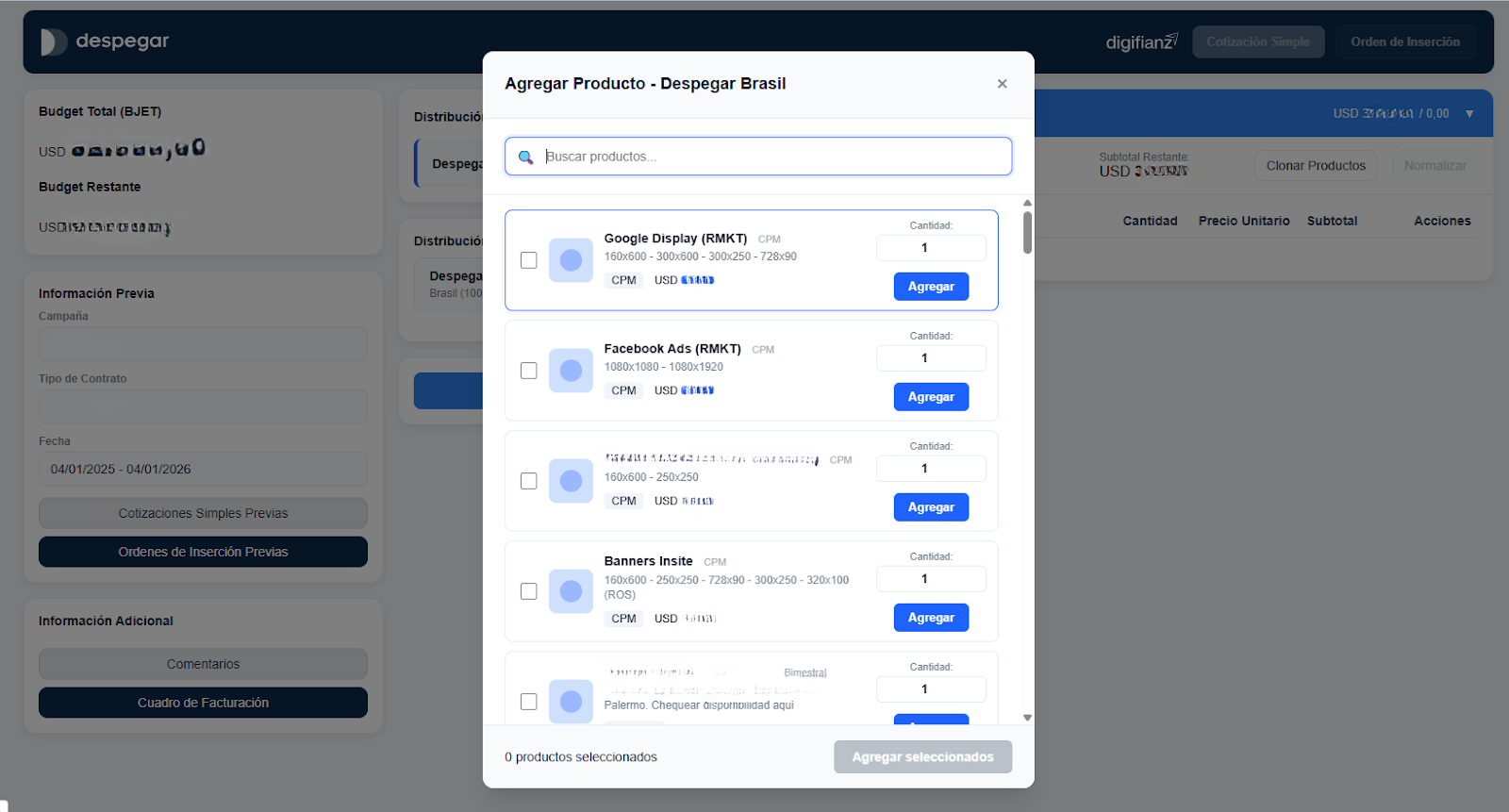Click Agregar for Banners Insite

931,618
